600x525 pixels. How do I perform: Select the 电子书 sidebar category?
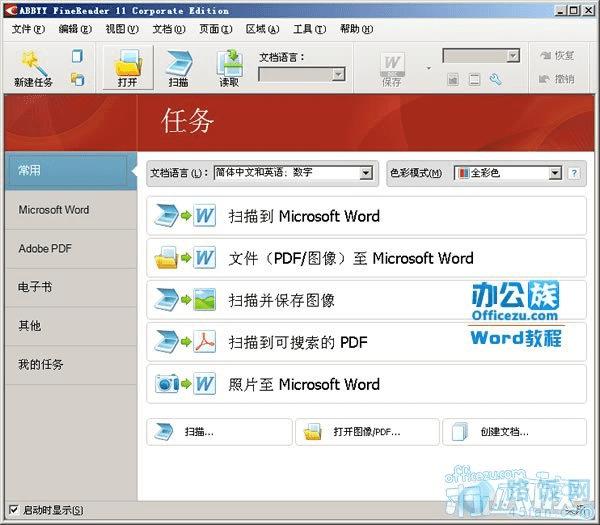click(x=71, y=287)
